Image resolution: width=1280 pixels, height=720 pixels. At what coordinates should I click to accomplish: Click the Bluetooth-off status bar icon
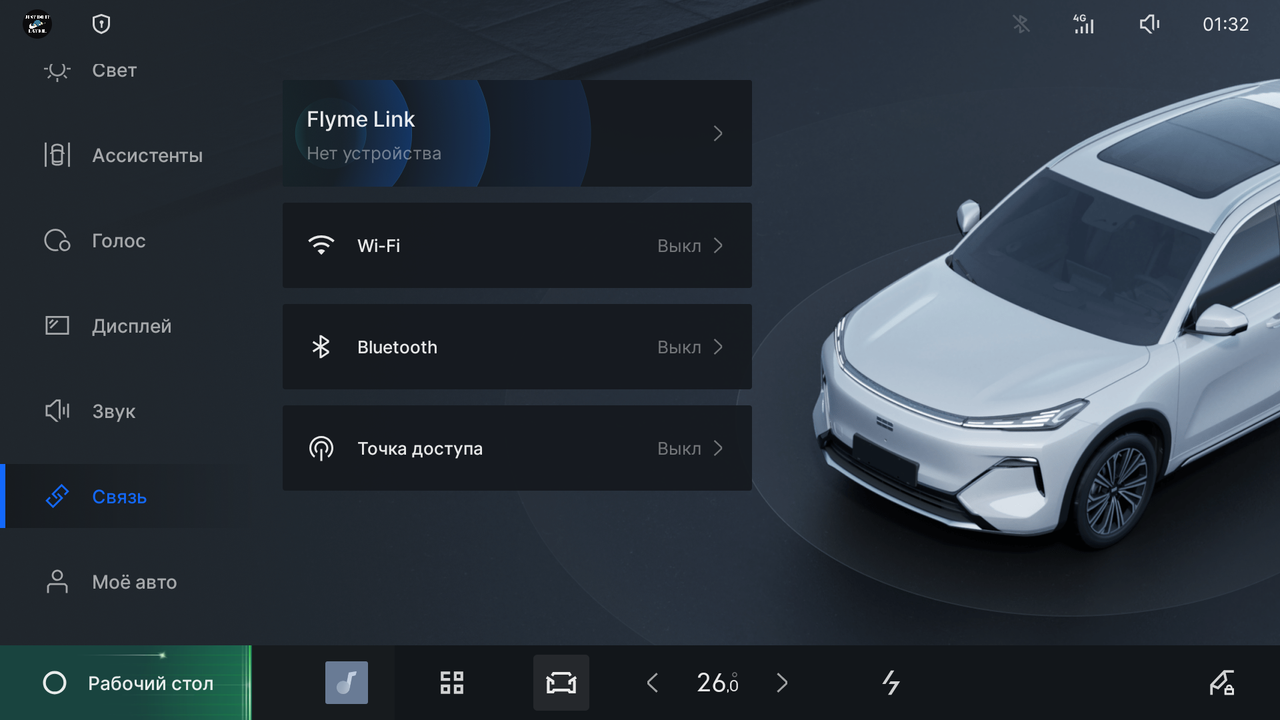tap(1020, 24)
